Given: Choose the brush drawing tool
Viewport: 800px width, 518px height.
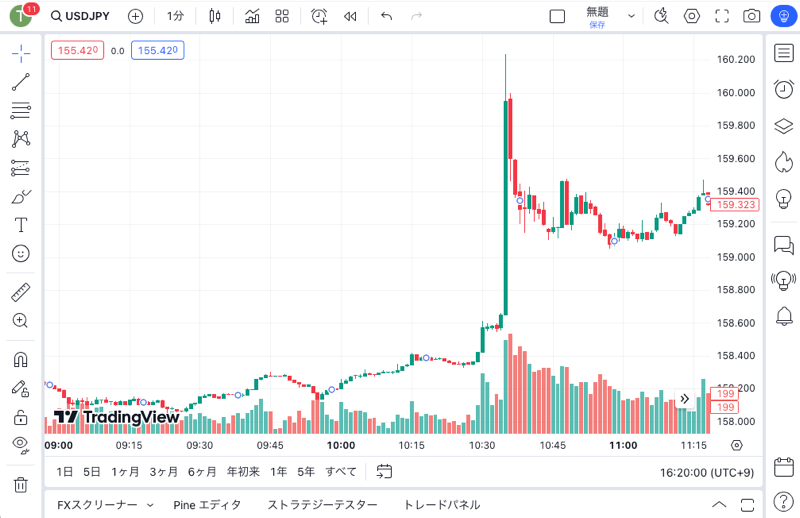Looking at the screenshot, I should [x=21, y=196].
